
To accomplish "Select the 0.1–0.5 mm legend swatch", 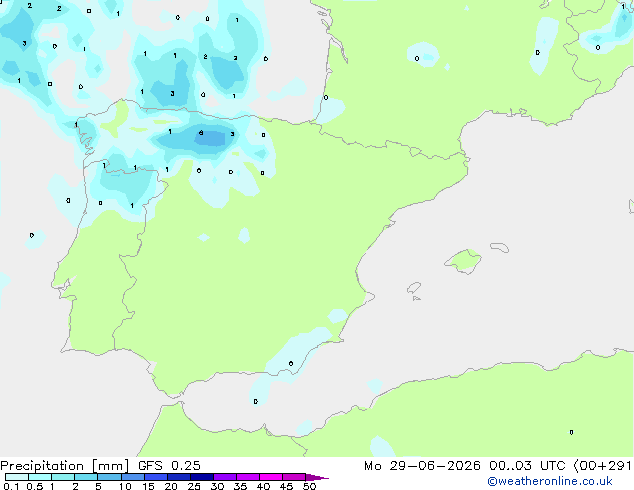I will pos(17,477).
